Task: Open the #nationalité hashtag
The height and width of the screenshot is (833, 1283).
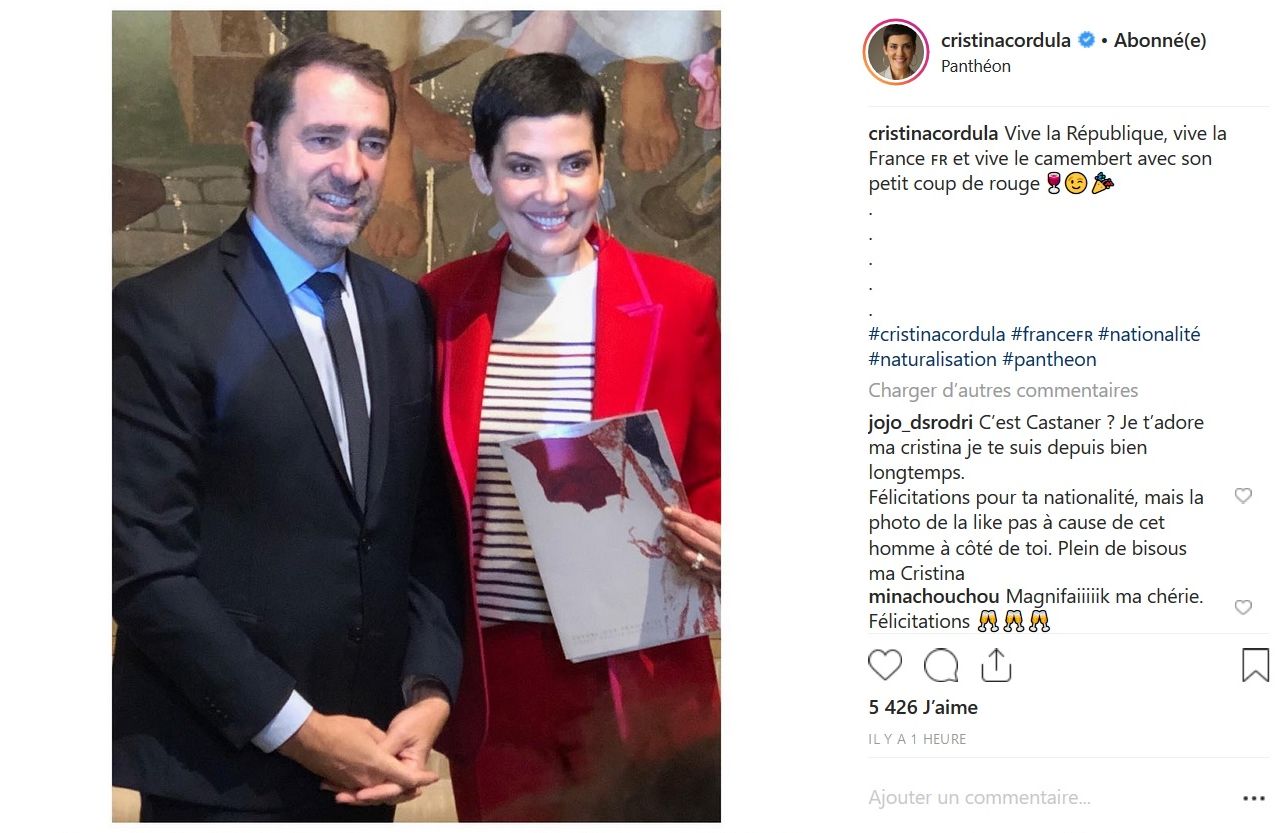Action: click(1148, 334)
